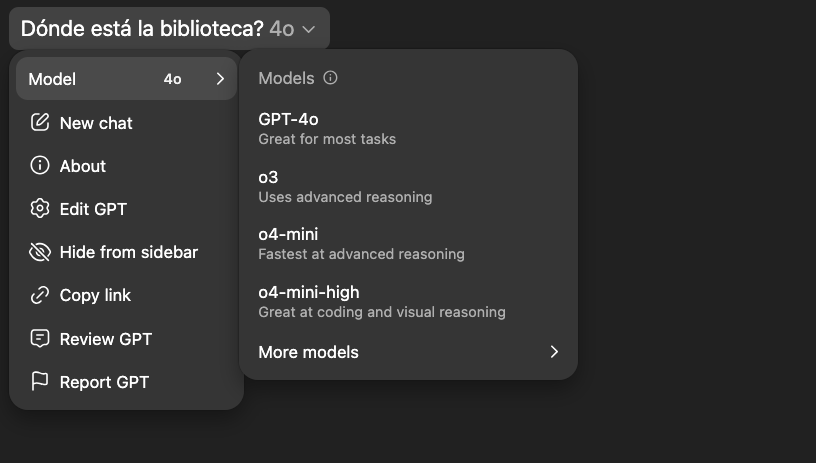Open the More models submenu

[x=409, y=352]
